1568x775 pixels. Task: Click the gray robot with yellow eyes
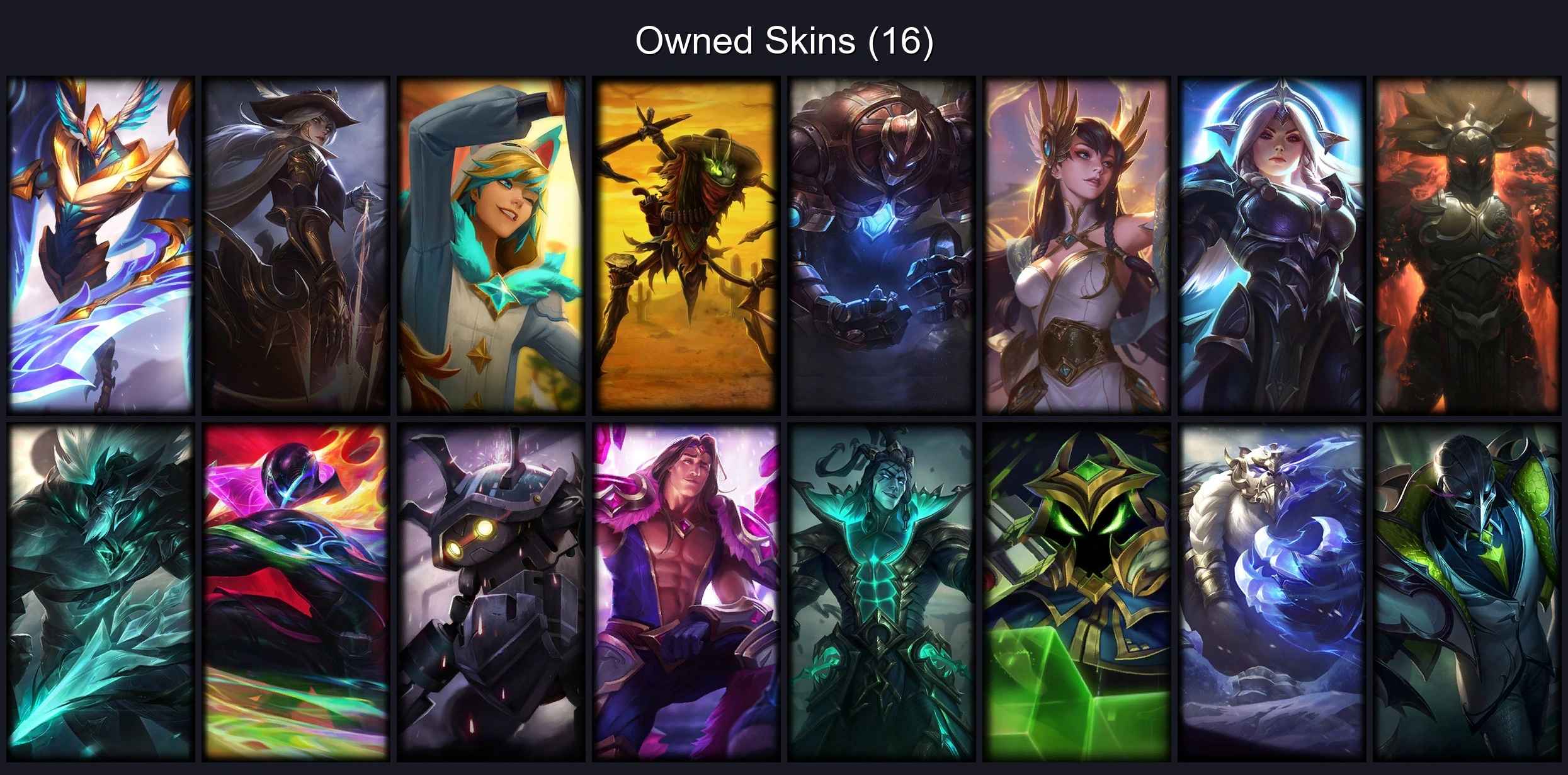491,592
